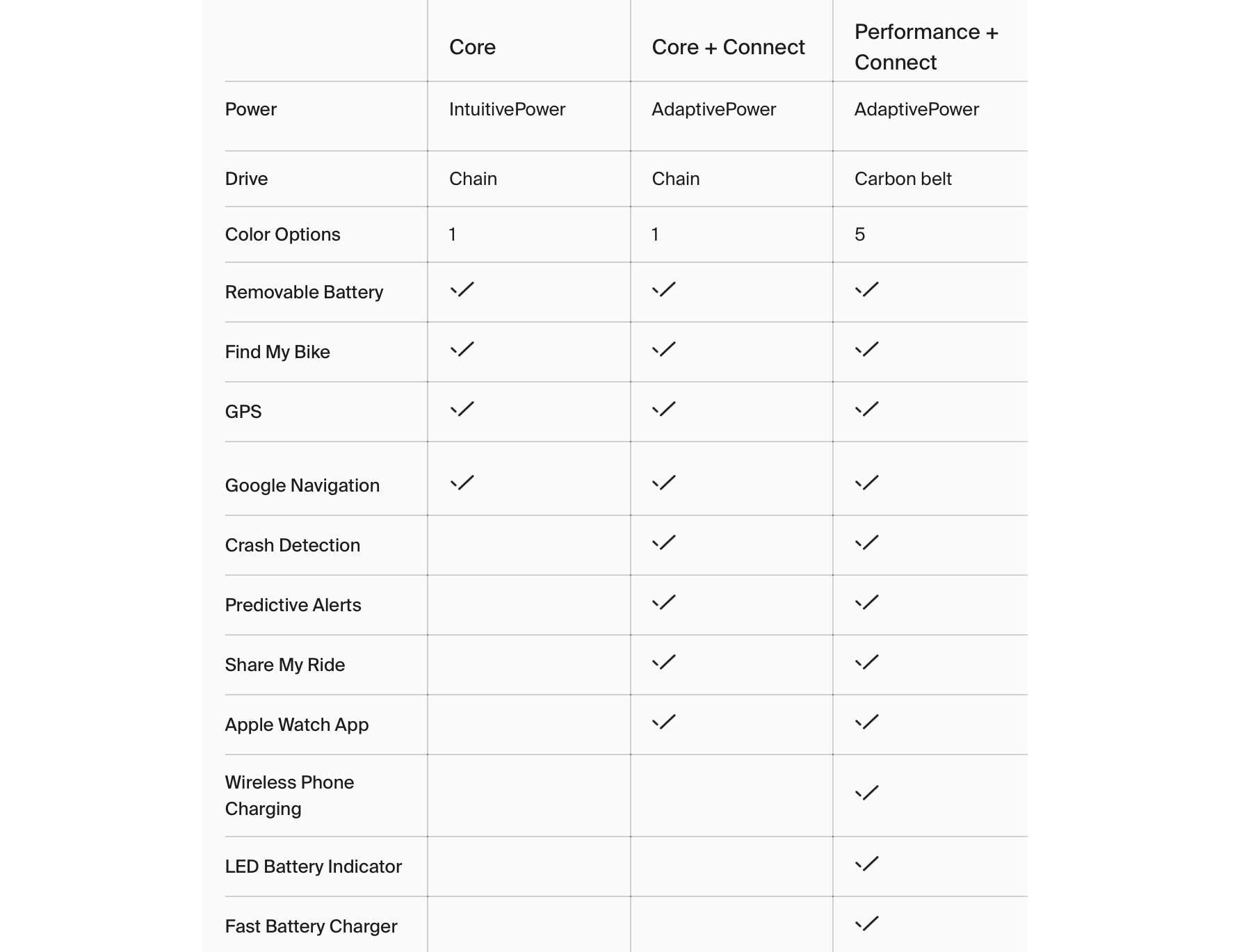Click the Fast Battery Charger checkmark
The height and width of the screenshot is (952, 1255).
point(866,923)
